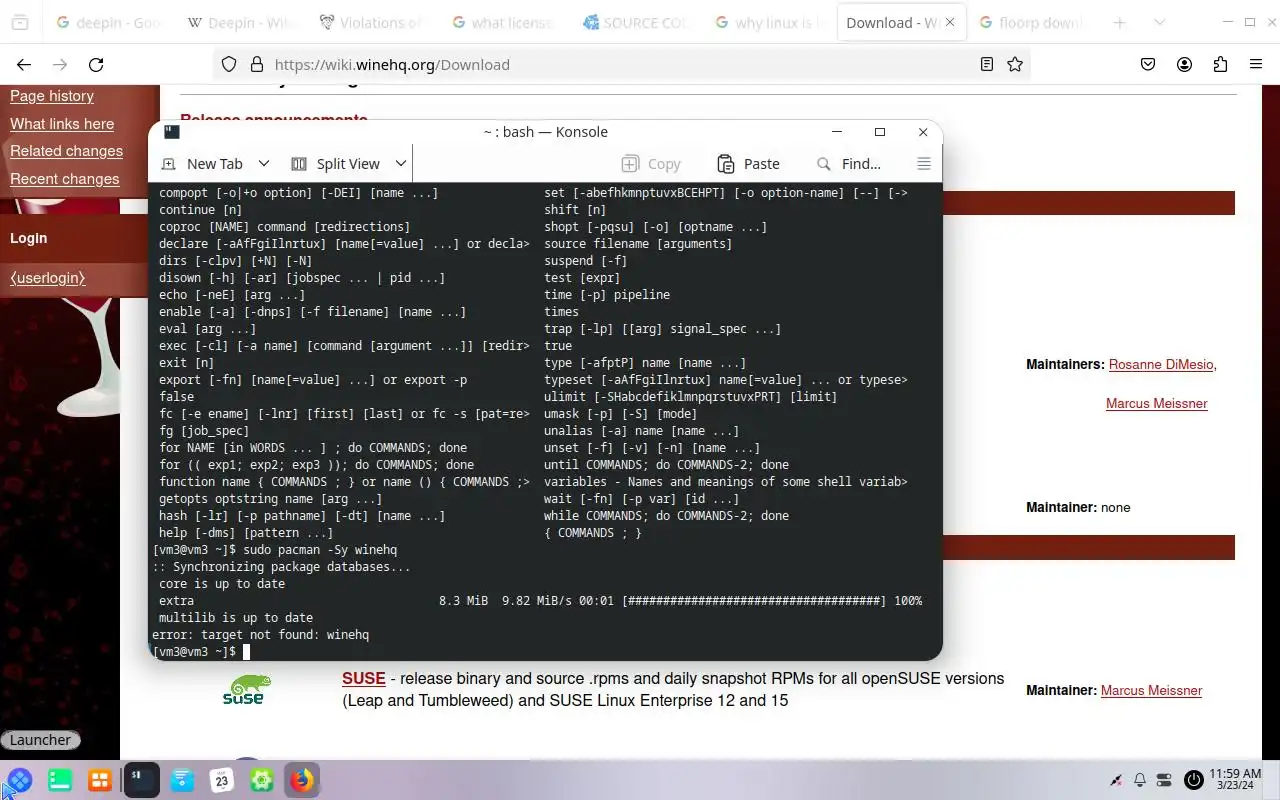Click Split View in Konsole toolbar

coord(335,163)
